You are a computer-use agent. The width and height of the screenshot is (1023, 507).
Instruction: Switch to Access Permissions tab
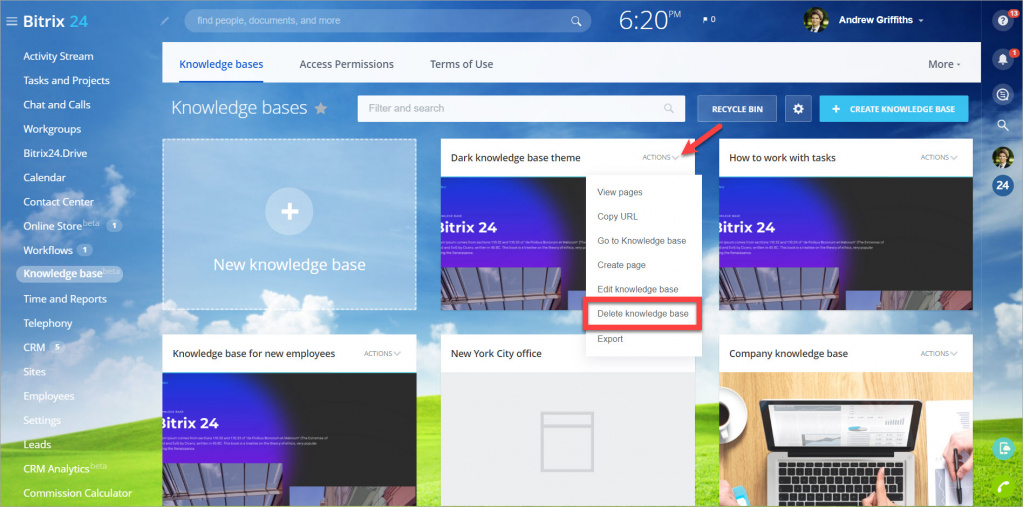pyautogui.click(x=346, y=64)
